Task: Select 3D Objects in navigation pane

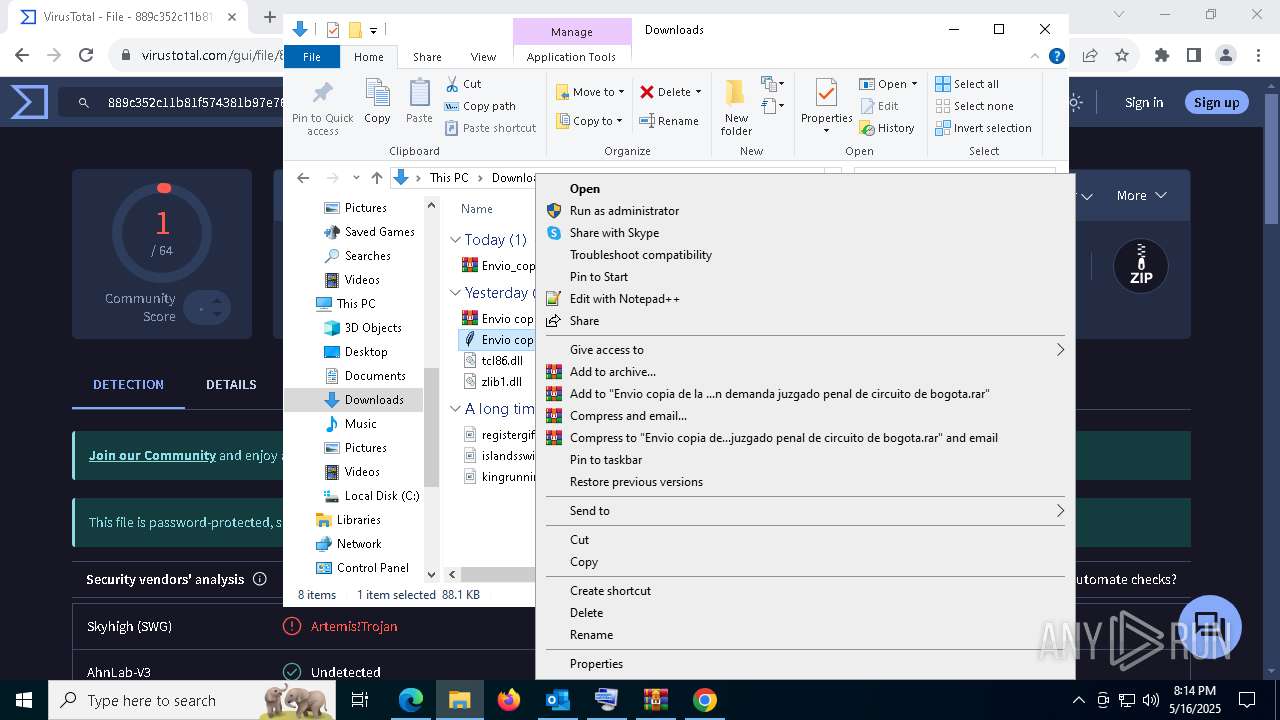Action: tap(363, 328)
